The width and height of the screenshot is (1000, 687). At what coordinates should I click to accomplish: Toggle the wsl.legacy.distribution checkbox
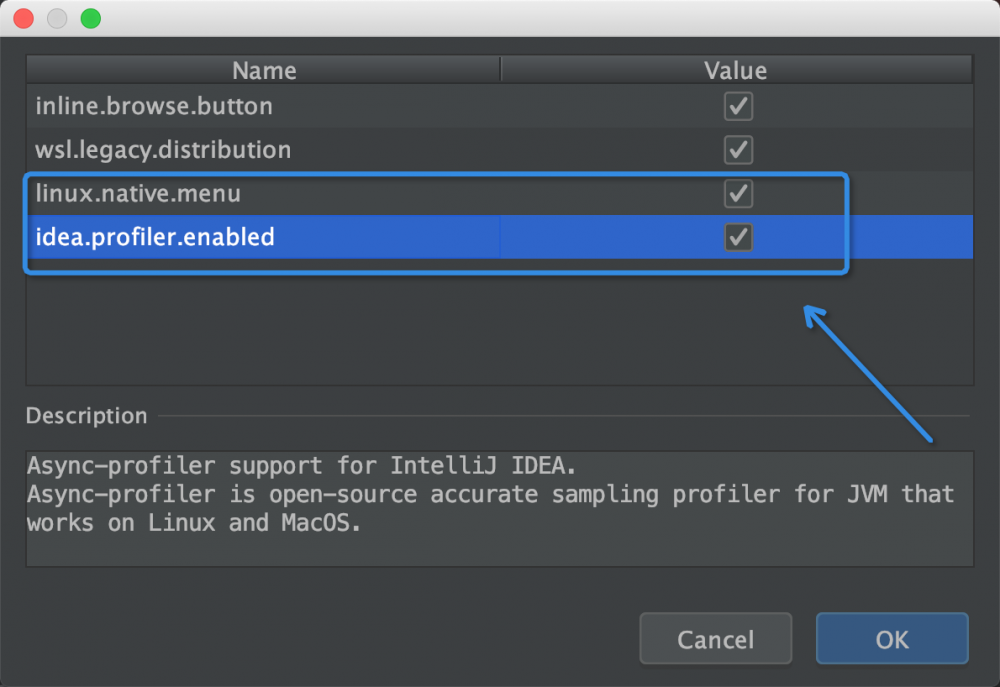738,150
